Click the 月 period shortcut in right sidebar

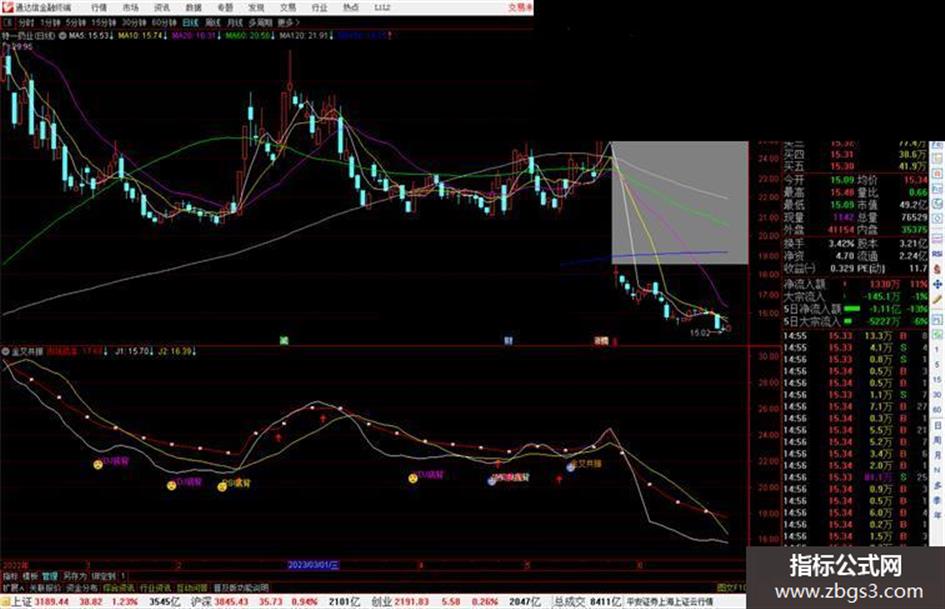pos(937,455)
